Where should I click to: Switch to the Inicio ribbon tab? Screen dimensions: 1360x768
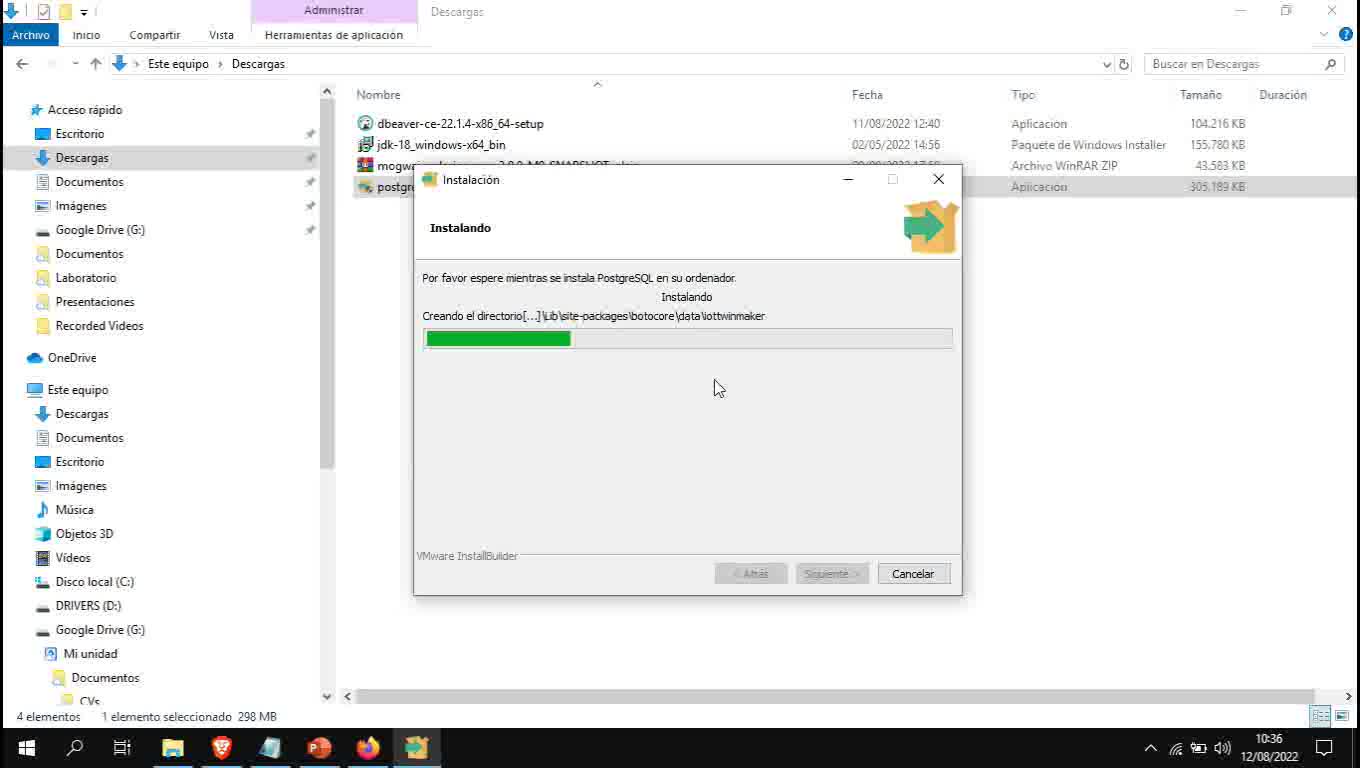point(86,35)
